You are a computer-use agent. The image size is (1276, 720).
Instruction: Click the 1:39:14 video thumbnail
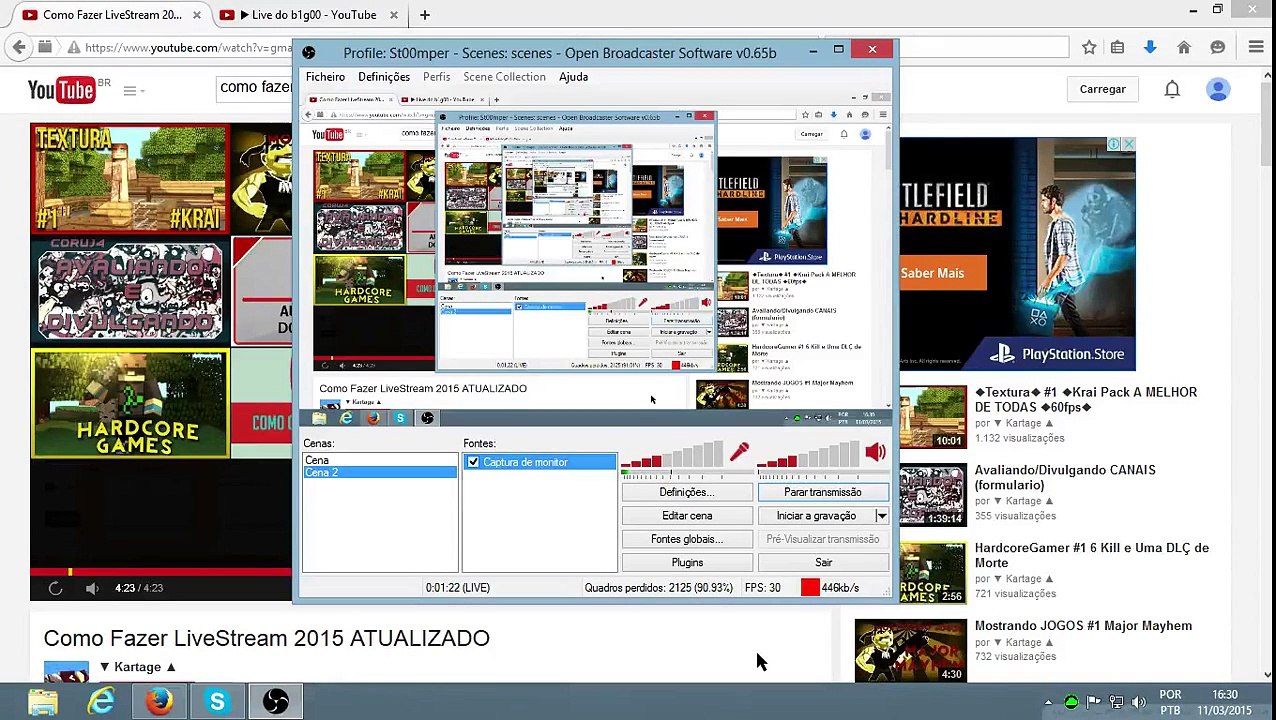932,495
